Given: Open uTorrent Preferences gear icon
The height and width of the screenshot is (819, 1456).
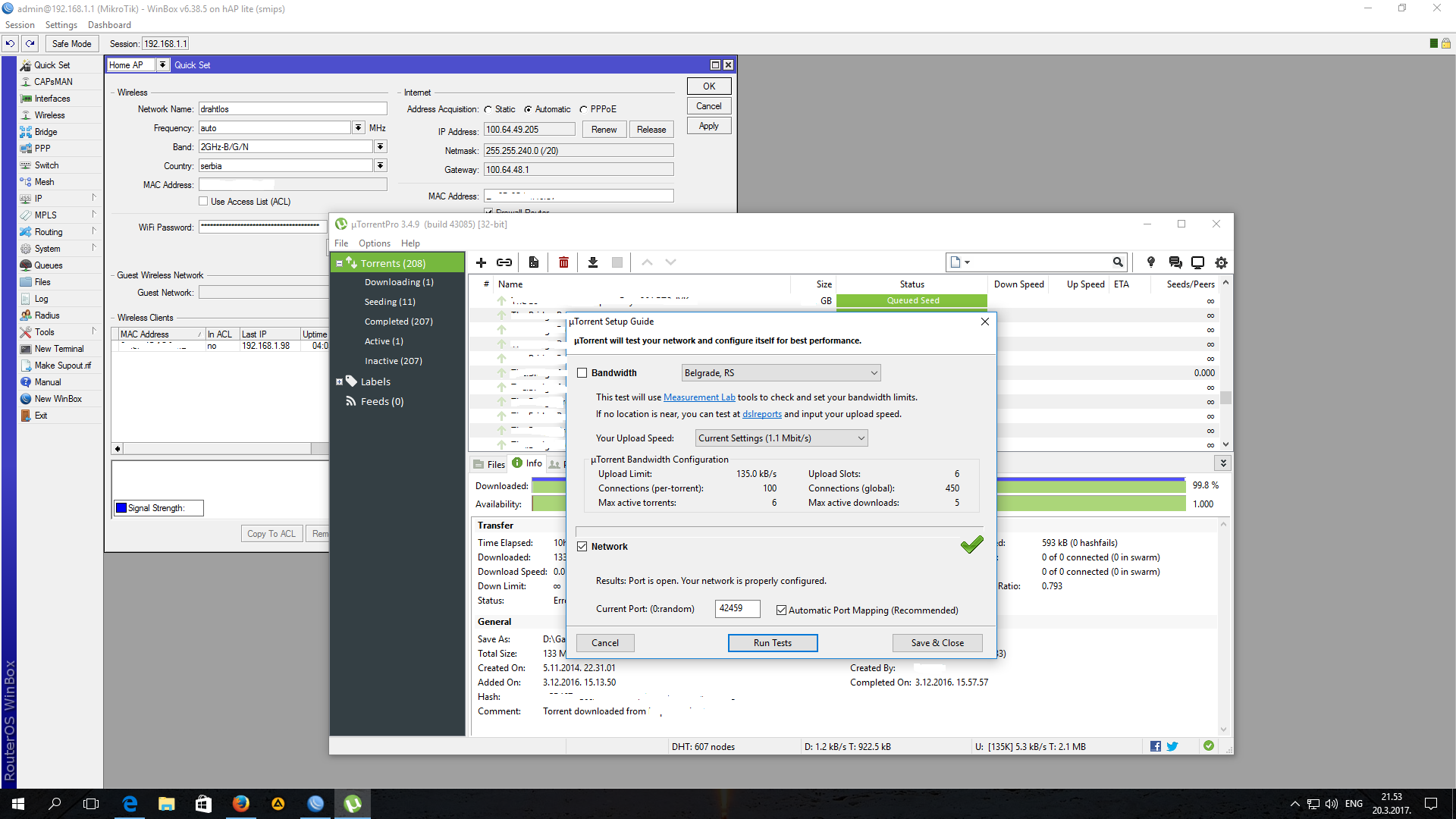Looking at the screenshot, I should [1221, 262].
